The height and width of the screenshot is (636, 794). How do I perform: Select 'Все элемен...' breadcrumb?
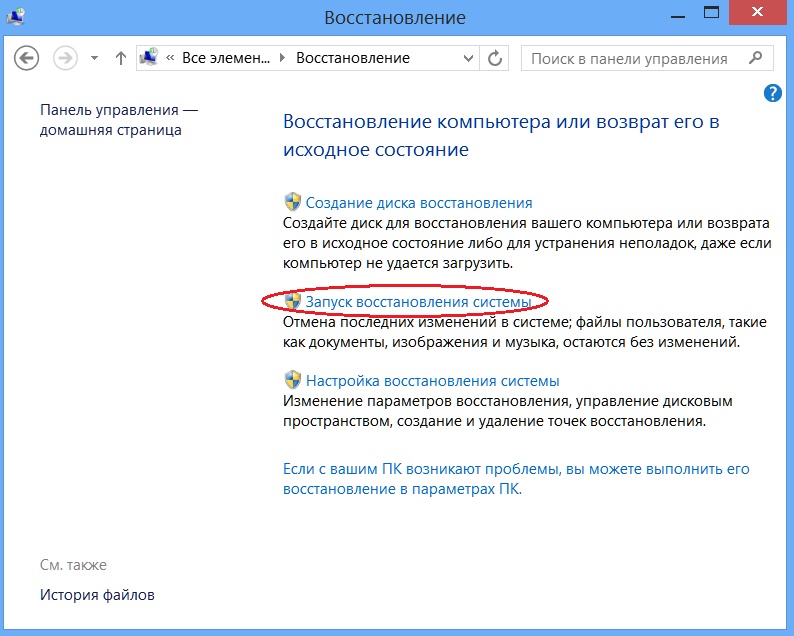click(x=226, y=58)
